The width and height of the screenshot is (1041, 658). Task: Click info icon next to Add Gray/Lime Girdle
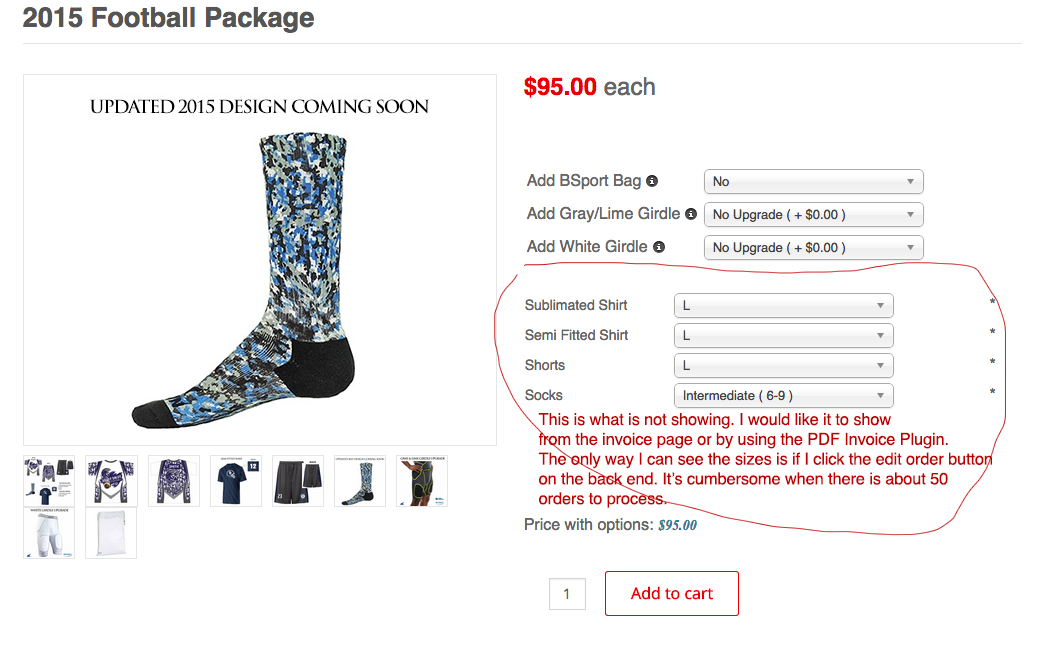690,214
